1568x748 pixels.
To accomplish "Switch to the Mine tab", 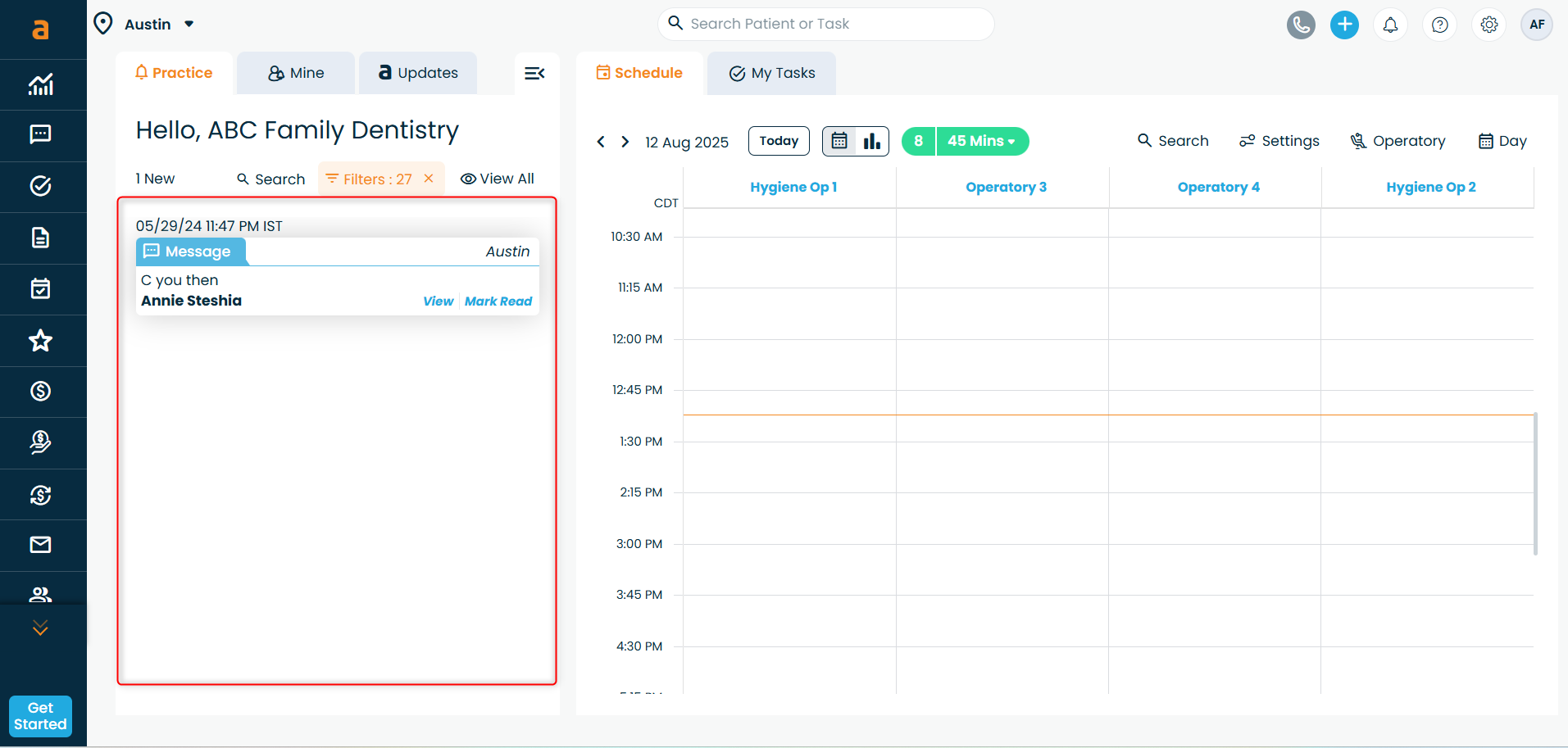I will [x=296, y=73].
